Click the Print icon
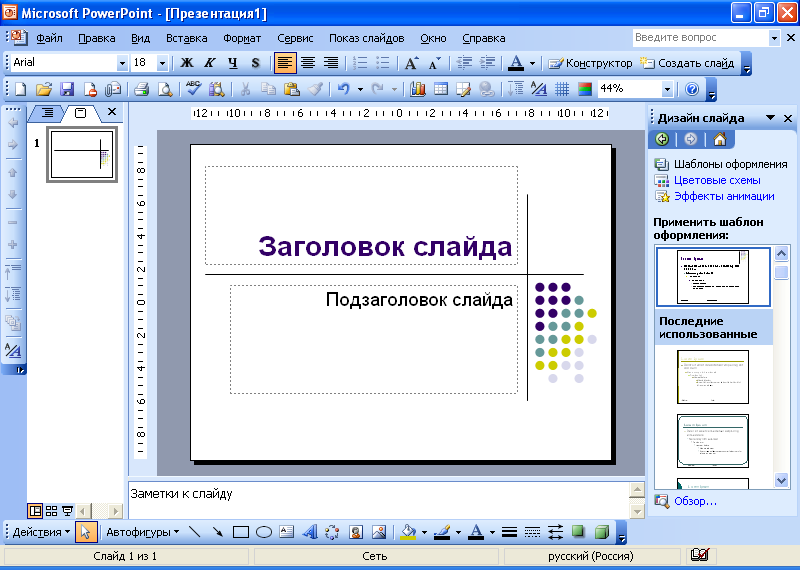 pos(141,90)
